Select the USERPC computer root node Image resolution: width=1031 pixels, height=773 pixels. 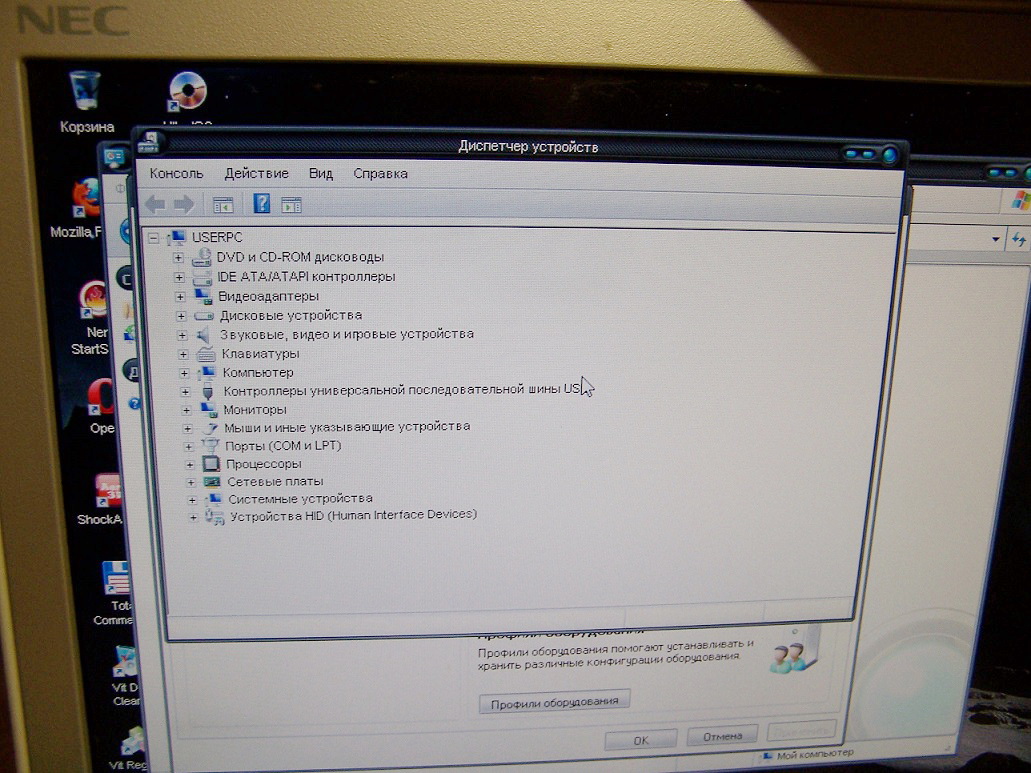click(x=210, y=238)
